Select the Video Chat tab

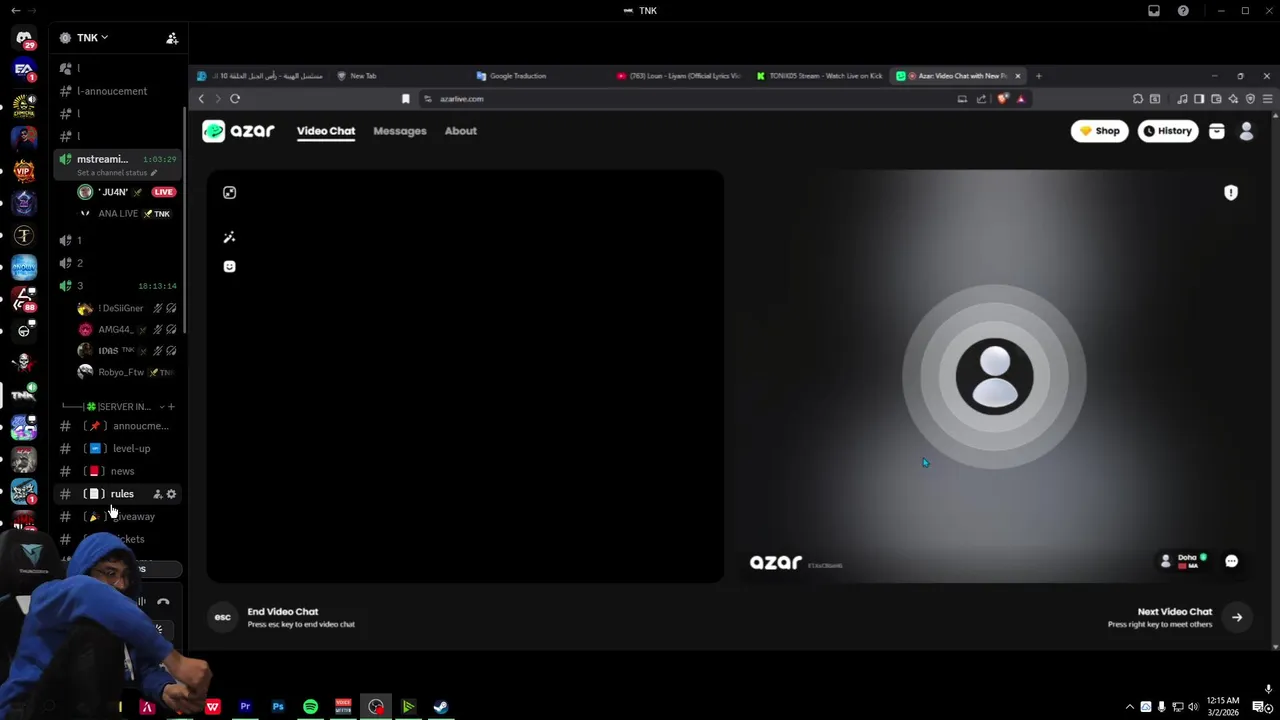[x=326, y=131]
